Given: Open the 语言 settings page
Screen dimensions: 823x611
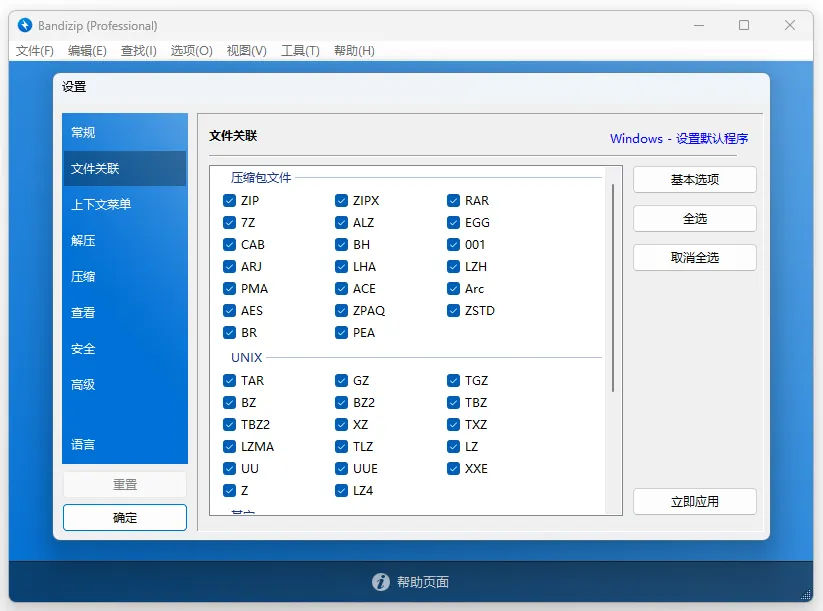Looking at the screenshot, I should [x=125, y=445].
